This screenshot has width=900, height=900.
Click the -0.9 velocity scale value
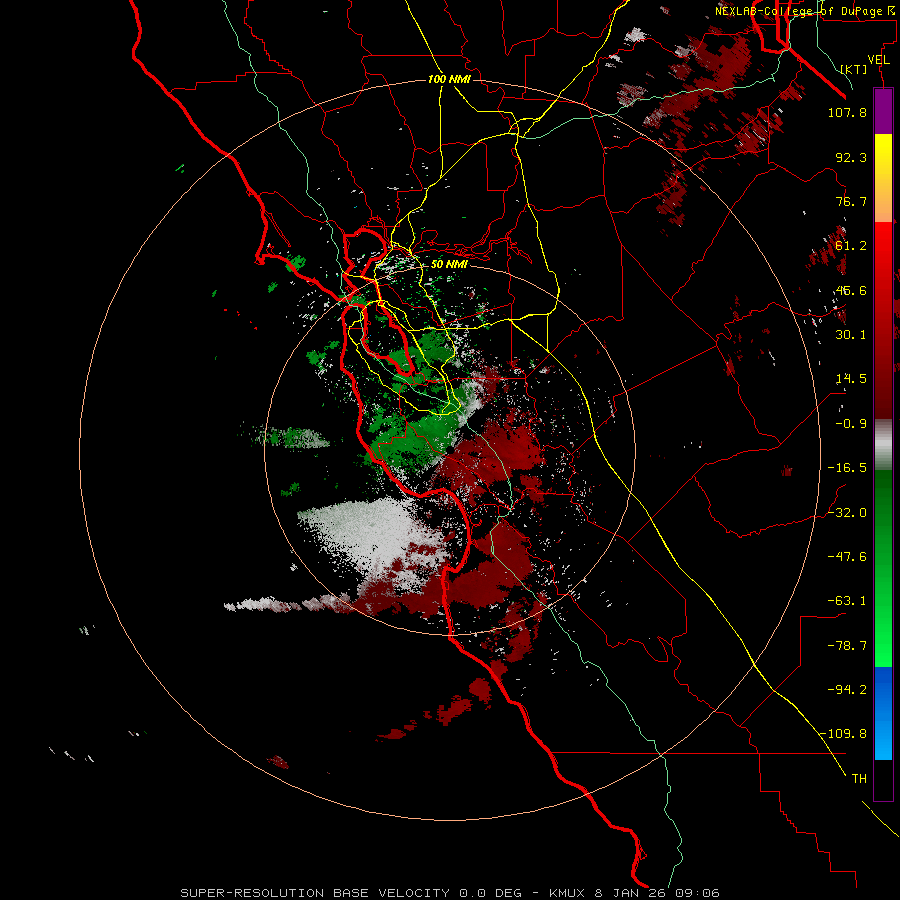point(851,424)
